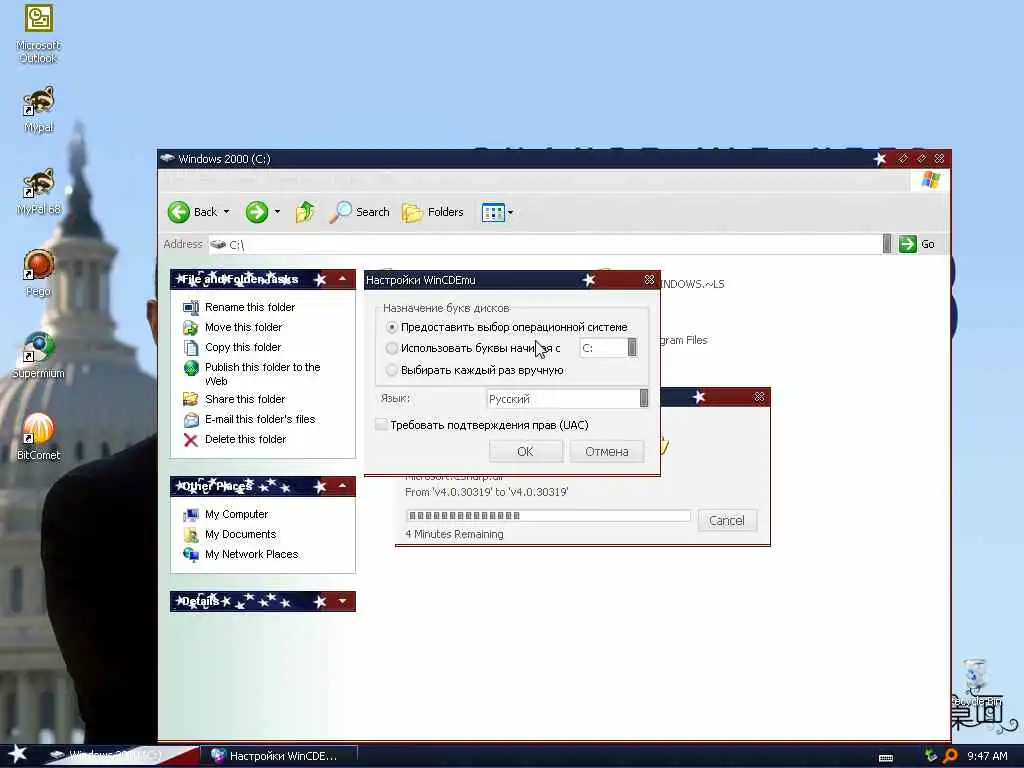Click the C:\ address input field
1024x768 pixels.
pyautogui.click(x=545, y=244)
